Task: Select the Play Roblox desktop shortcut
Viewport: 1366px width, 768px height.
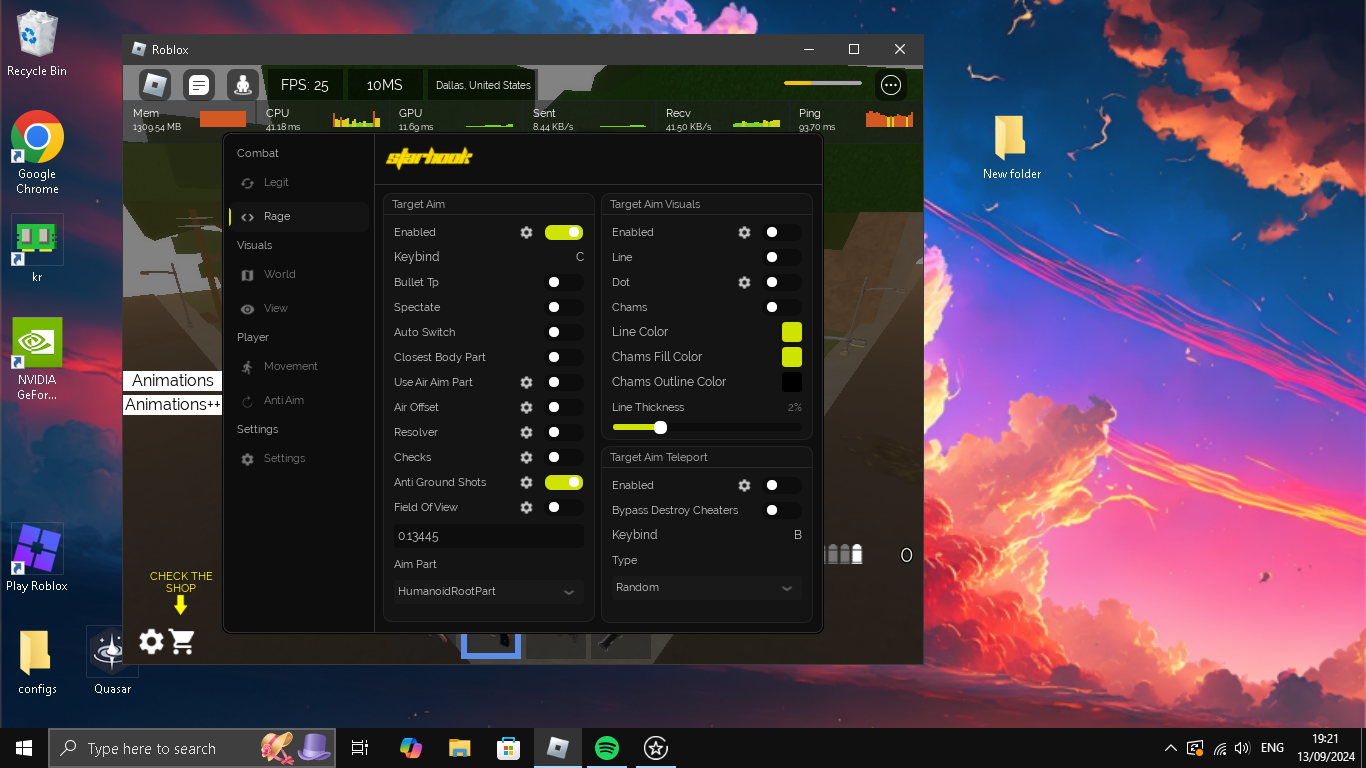Action: coord(37,558)
